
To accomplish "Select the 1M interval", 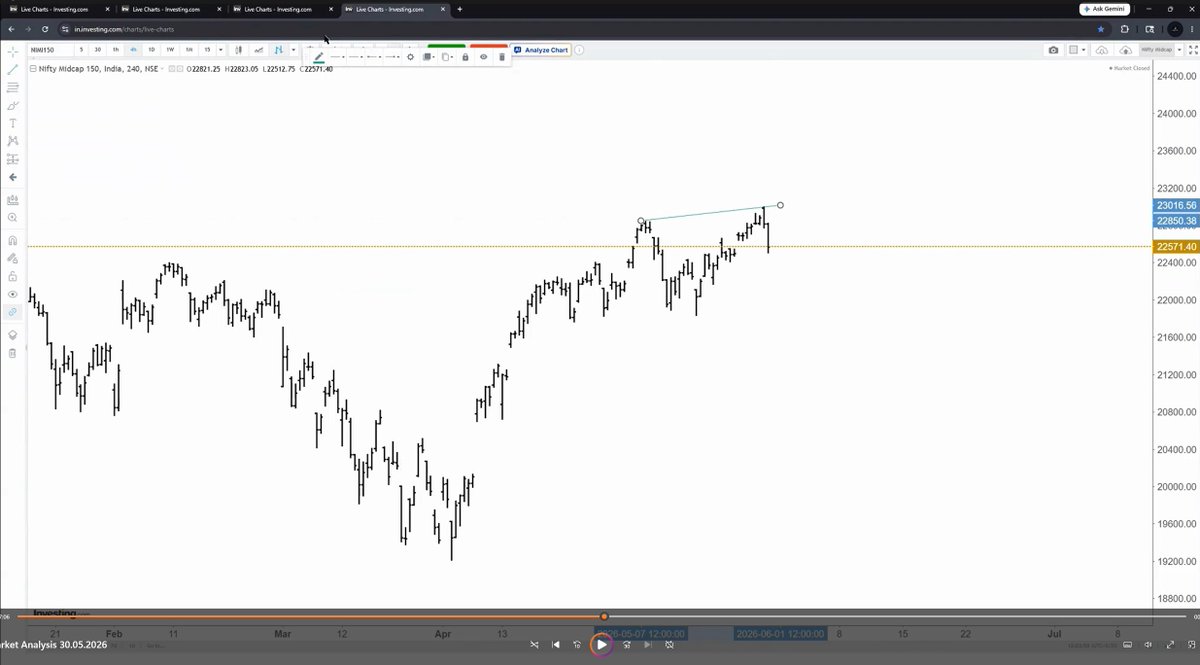I will pyautogui.click(x=188, y=49).
